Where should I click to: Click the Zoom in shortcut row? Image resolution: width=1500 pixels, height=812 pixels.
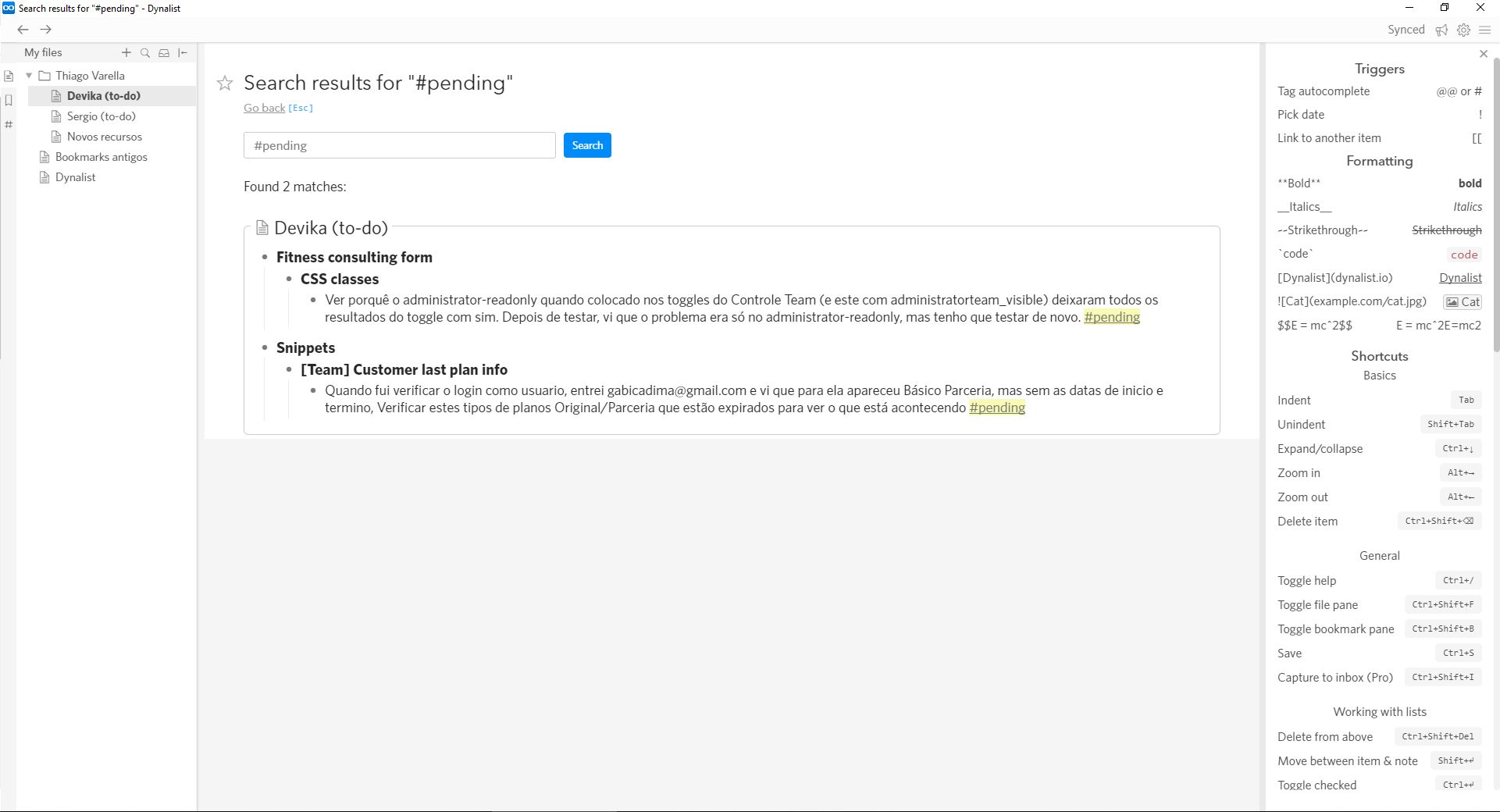[x=1380, y=473]
